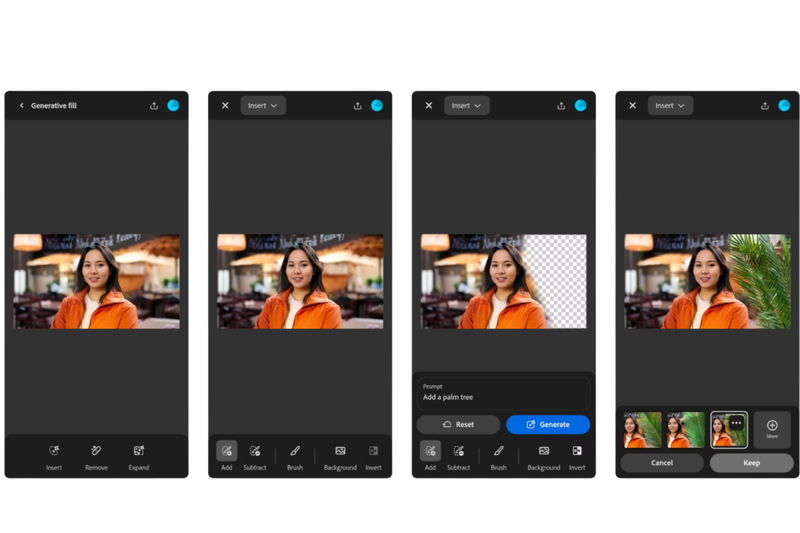Open the Insert dropdown in the second screen
Viewport: 800px width, 533px height.
263,105
